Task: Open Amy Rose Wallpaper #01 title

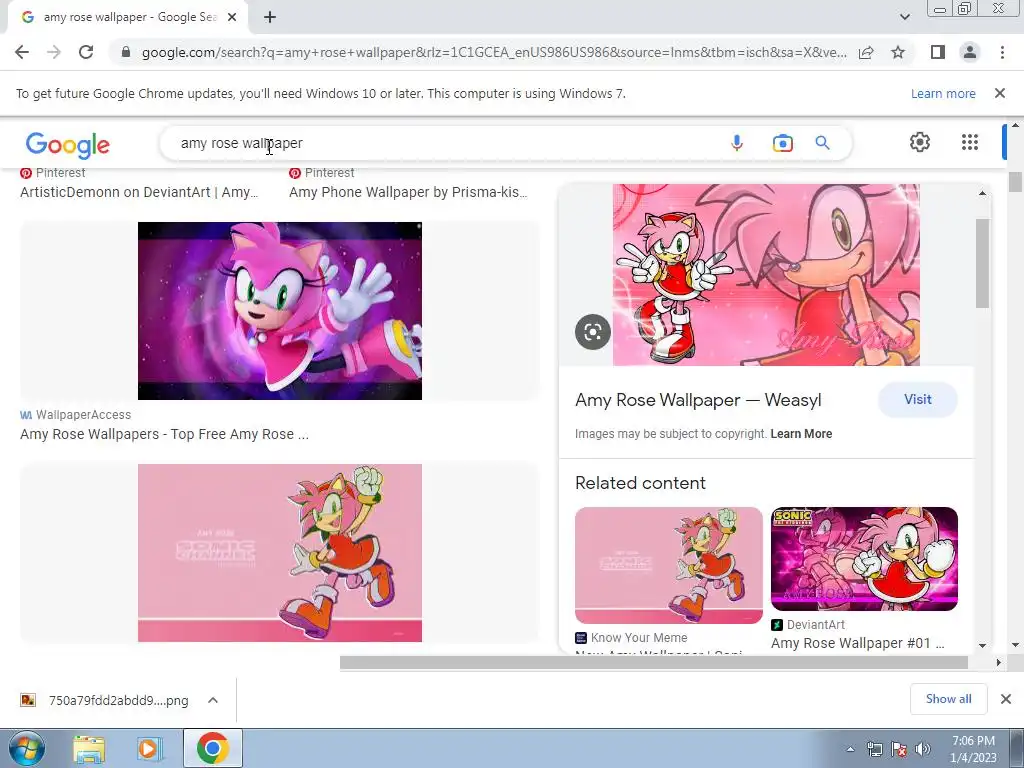Action: 857,643
